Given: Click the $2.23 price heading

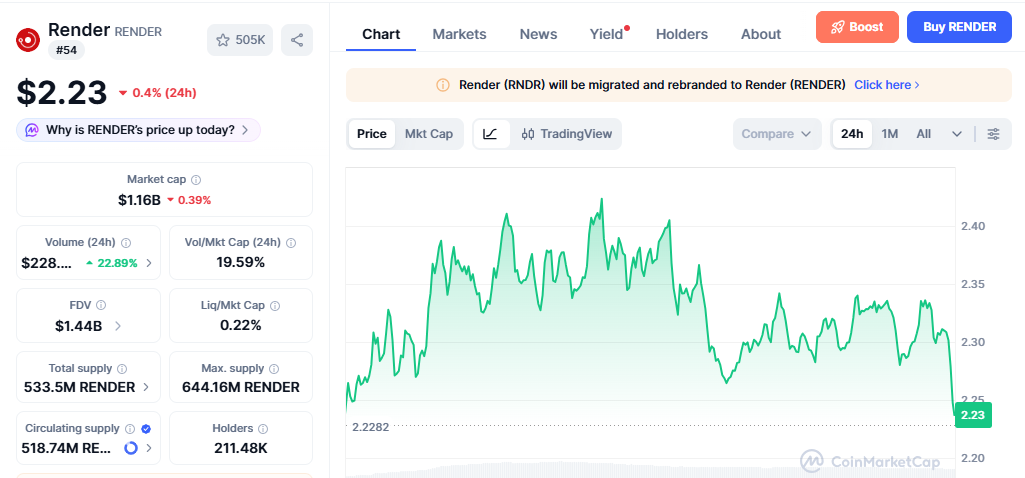Looking at the screenshot, I should pyautogui.click(x=61, y=92).
